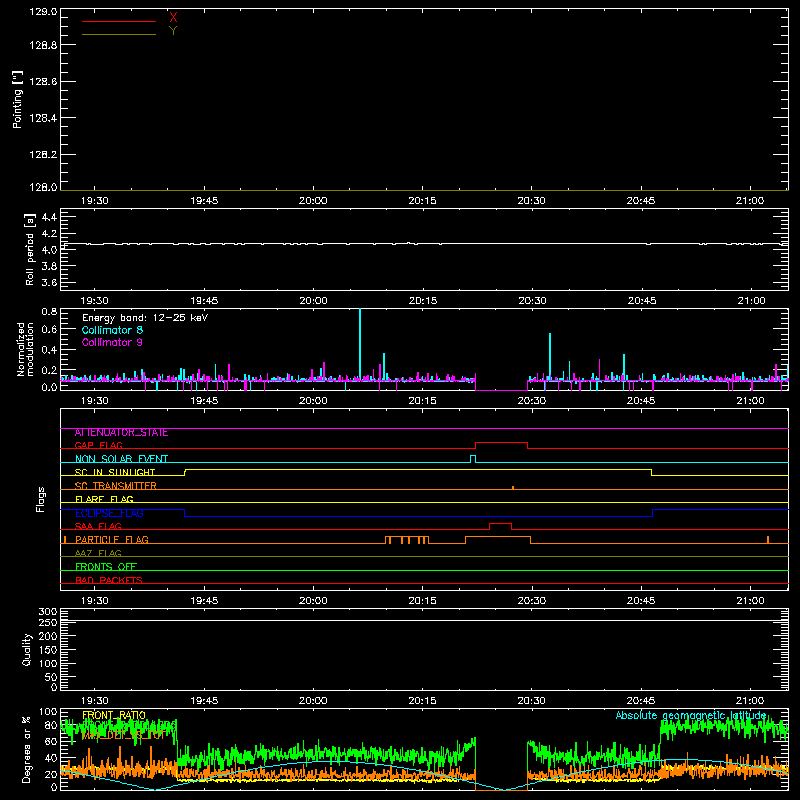Click the 150 tick on Quality axis

[x=48, y=651]
